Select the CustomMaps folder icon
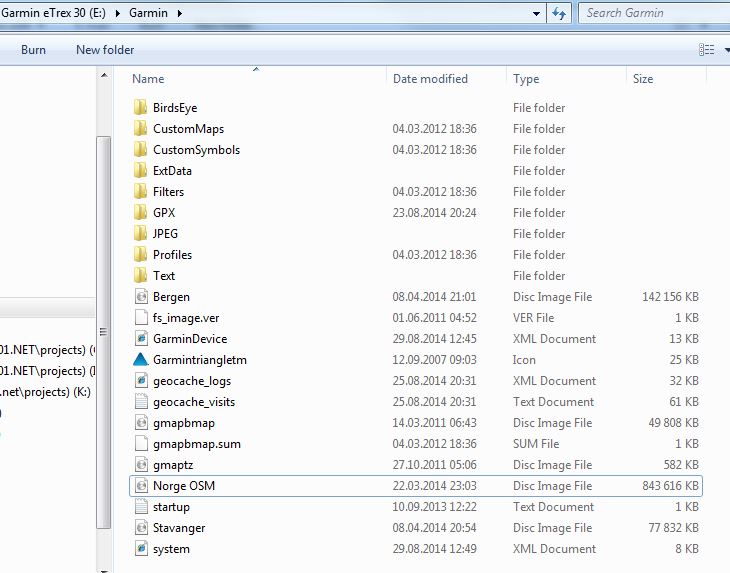 point(140,128)
